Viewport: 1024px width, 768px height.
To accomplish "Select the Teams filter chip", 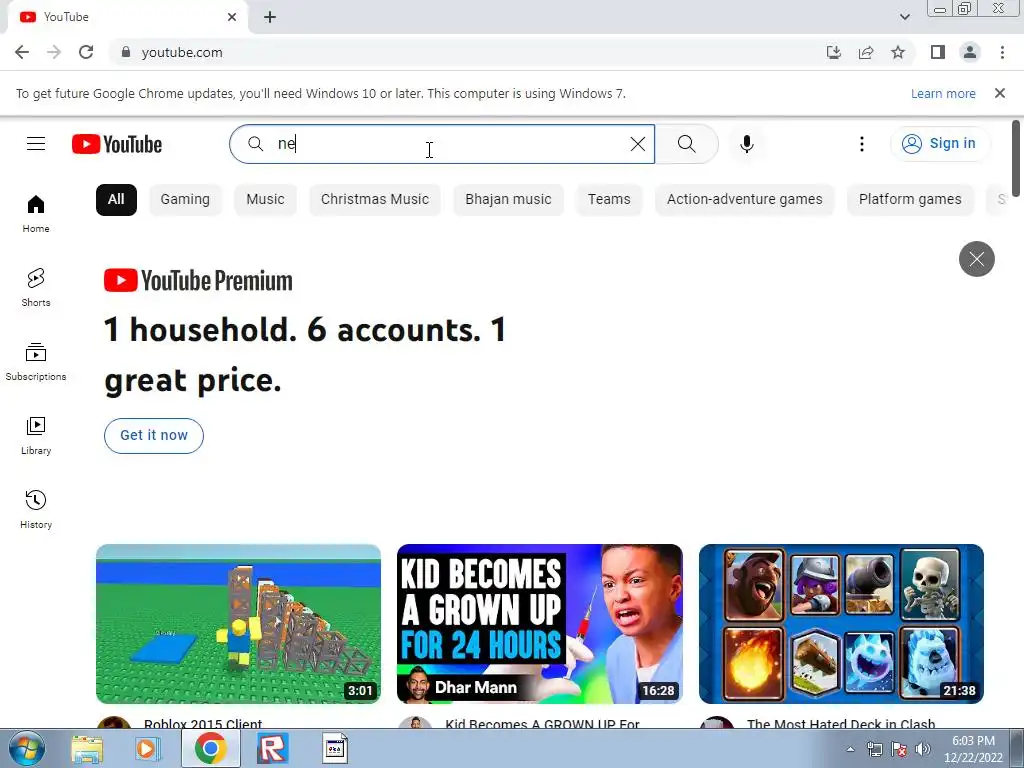I will coord(609,200).
